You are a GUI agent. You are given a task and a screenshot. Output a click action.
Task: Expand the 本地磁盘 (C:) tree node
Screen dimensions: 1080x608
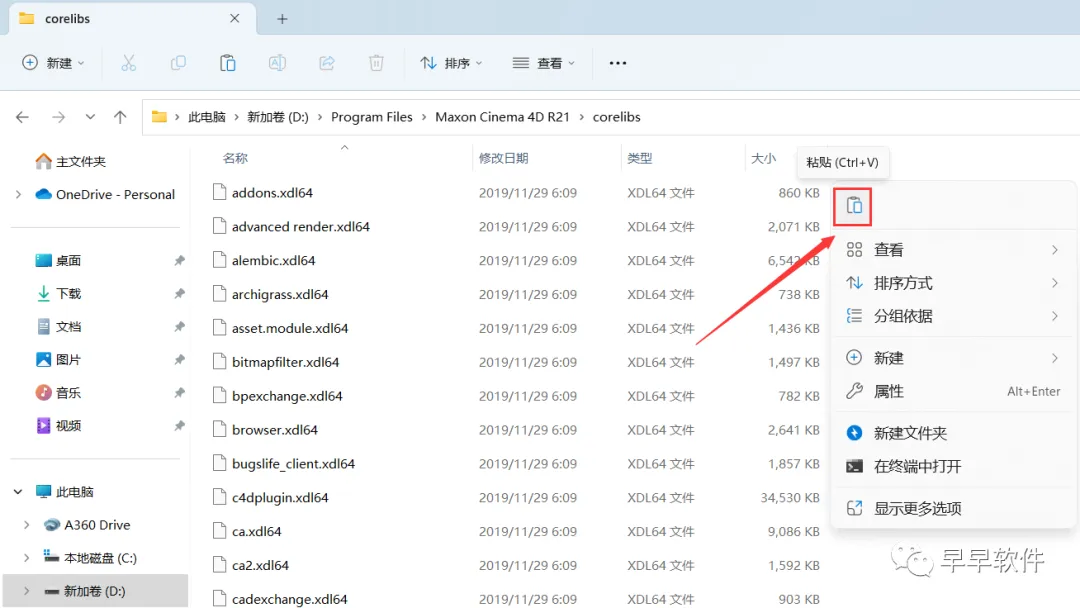pos(26,558)
